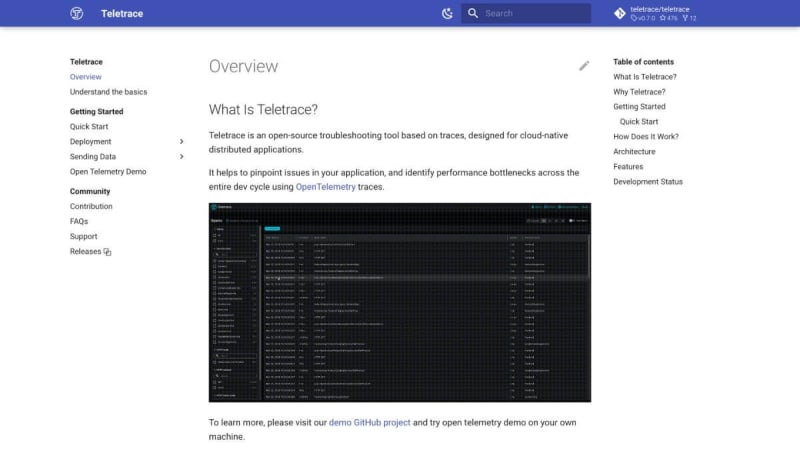Screen dimensions: 800x453
Task: Click the search magnifier icon
Action: [473, 13]
